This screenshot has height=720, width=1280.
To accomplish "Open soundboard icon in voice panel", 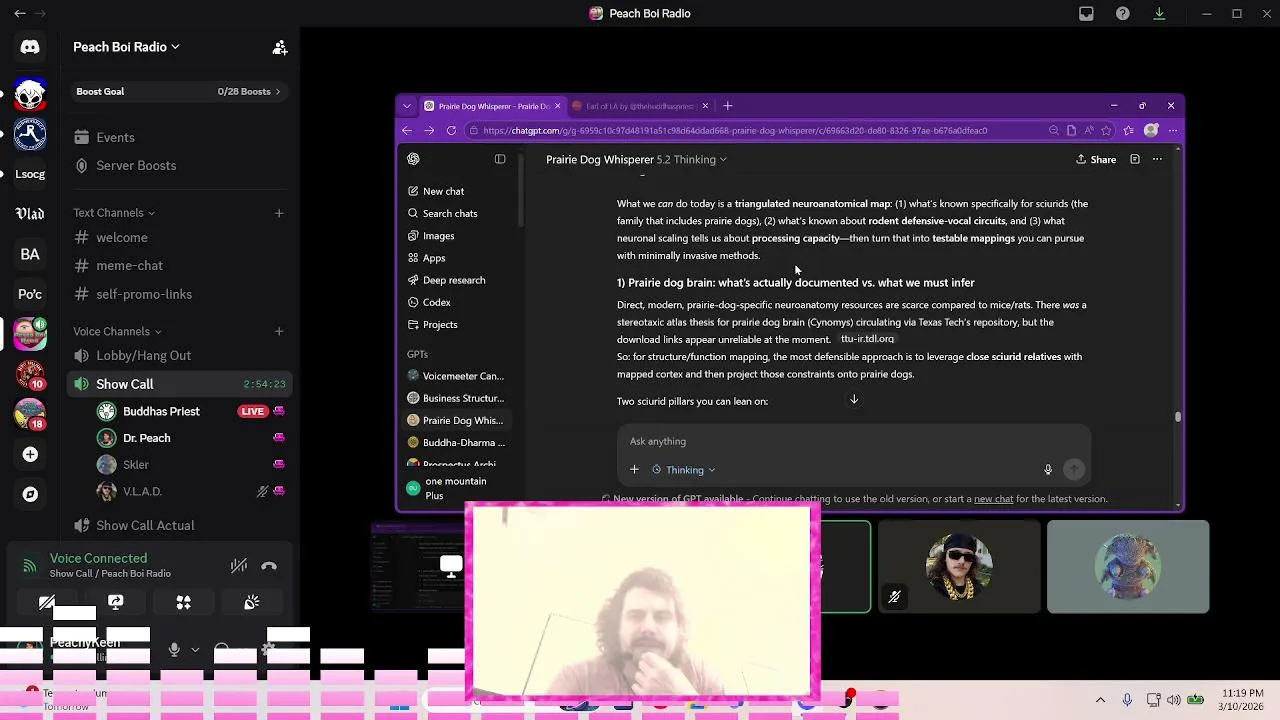I will coord(251,602).
